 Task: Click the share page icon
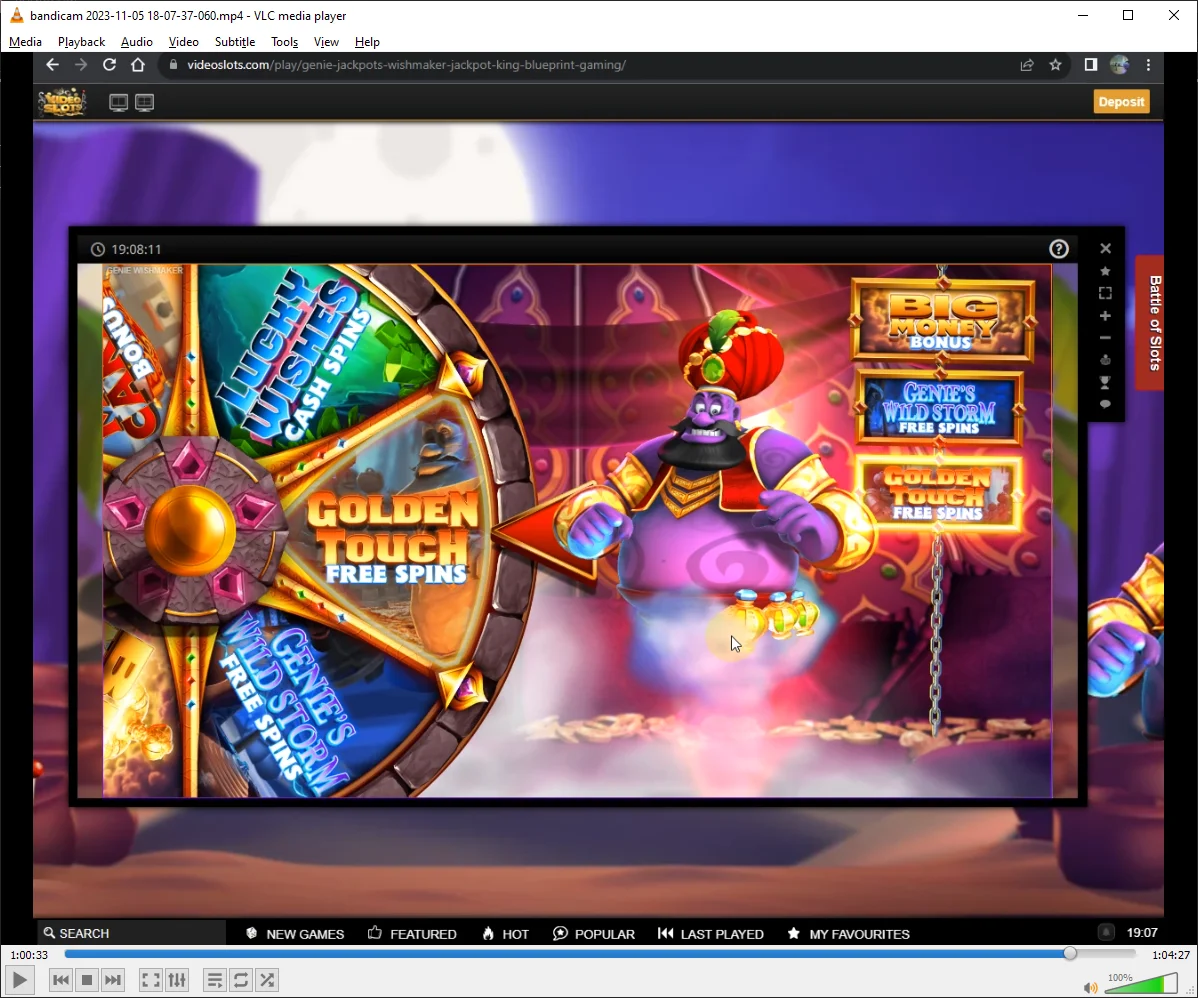tap(1027, 65)
